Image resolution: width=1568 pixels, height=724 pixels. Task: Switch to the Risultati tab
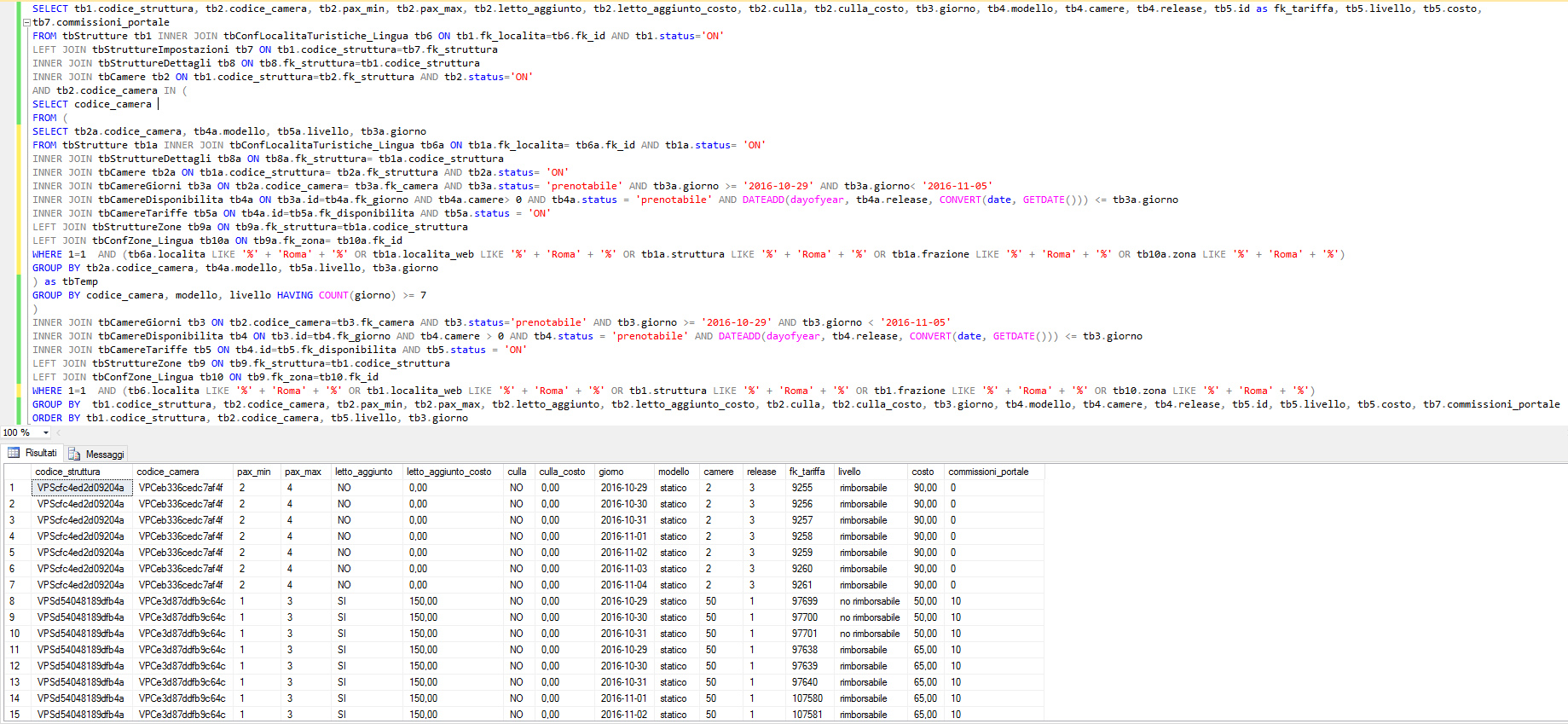(x=32, y=453)
